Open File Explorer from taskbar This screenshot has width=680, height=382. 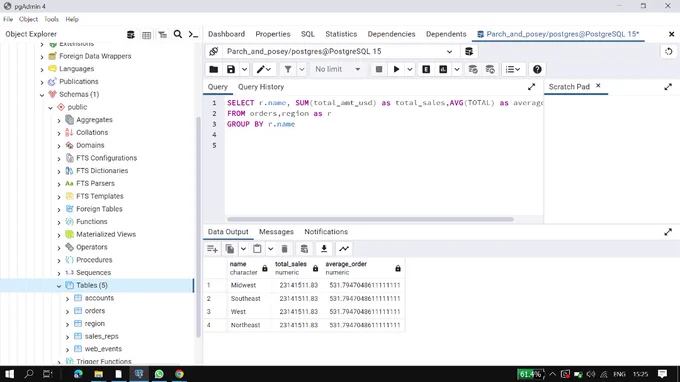[x=98, y=374]
